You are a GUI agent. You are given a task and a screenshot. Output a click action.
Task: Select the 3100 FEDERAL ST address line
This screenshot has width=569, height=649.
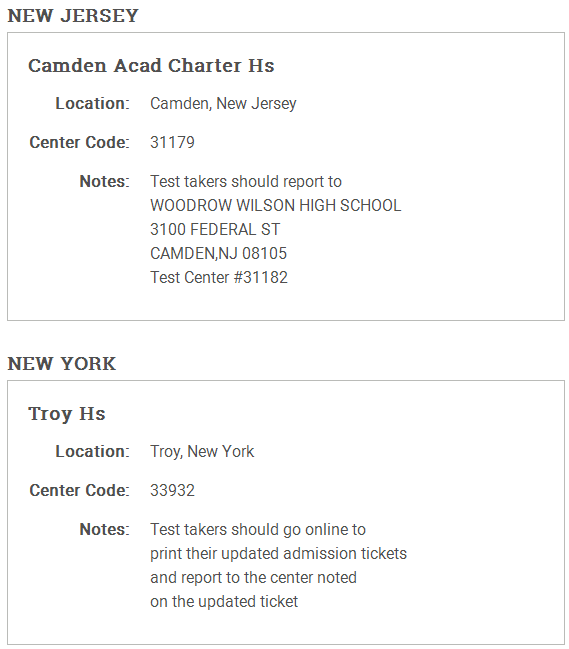(x=215, y=229)
